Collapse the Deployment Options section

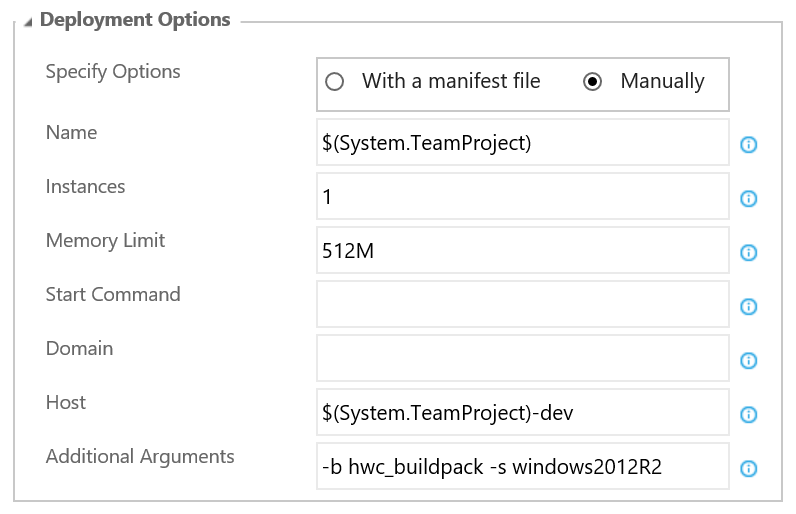28,22
